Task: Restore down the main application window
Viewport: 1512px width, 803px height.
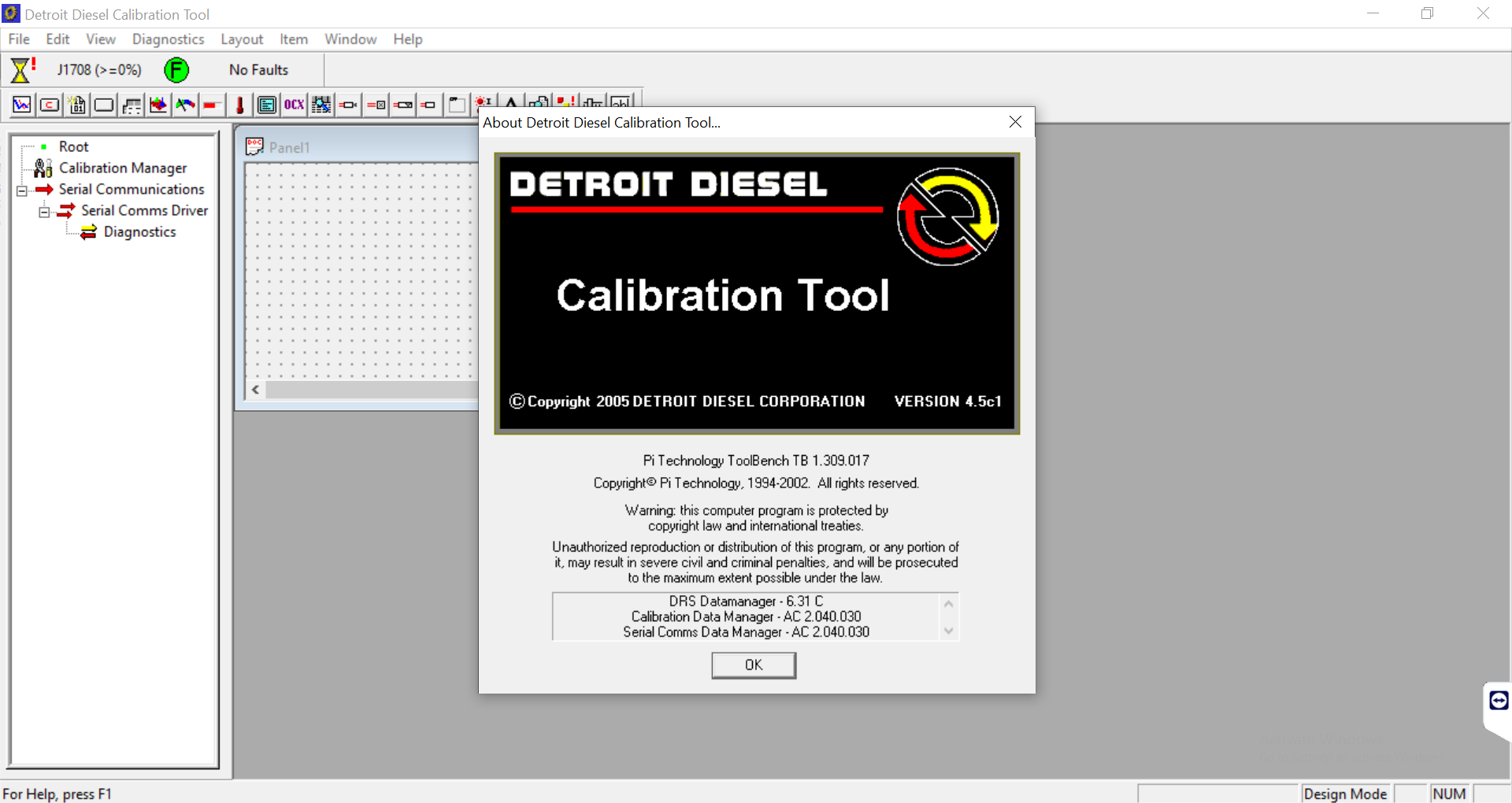Action: 1427,13
